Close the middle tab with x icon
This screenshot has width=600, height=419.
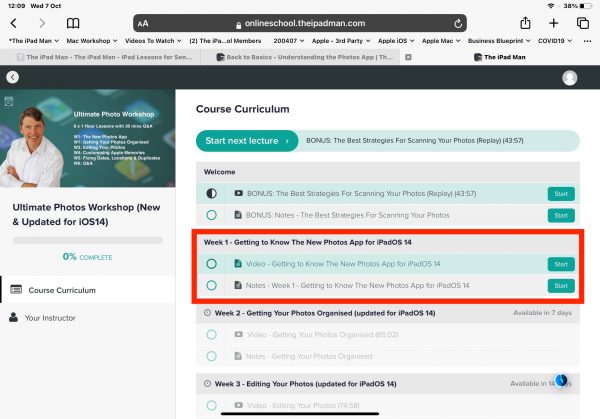click(x=408, y=57)
